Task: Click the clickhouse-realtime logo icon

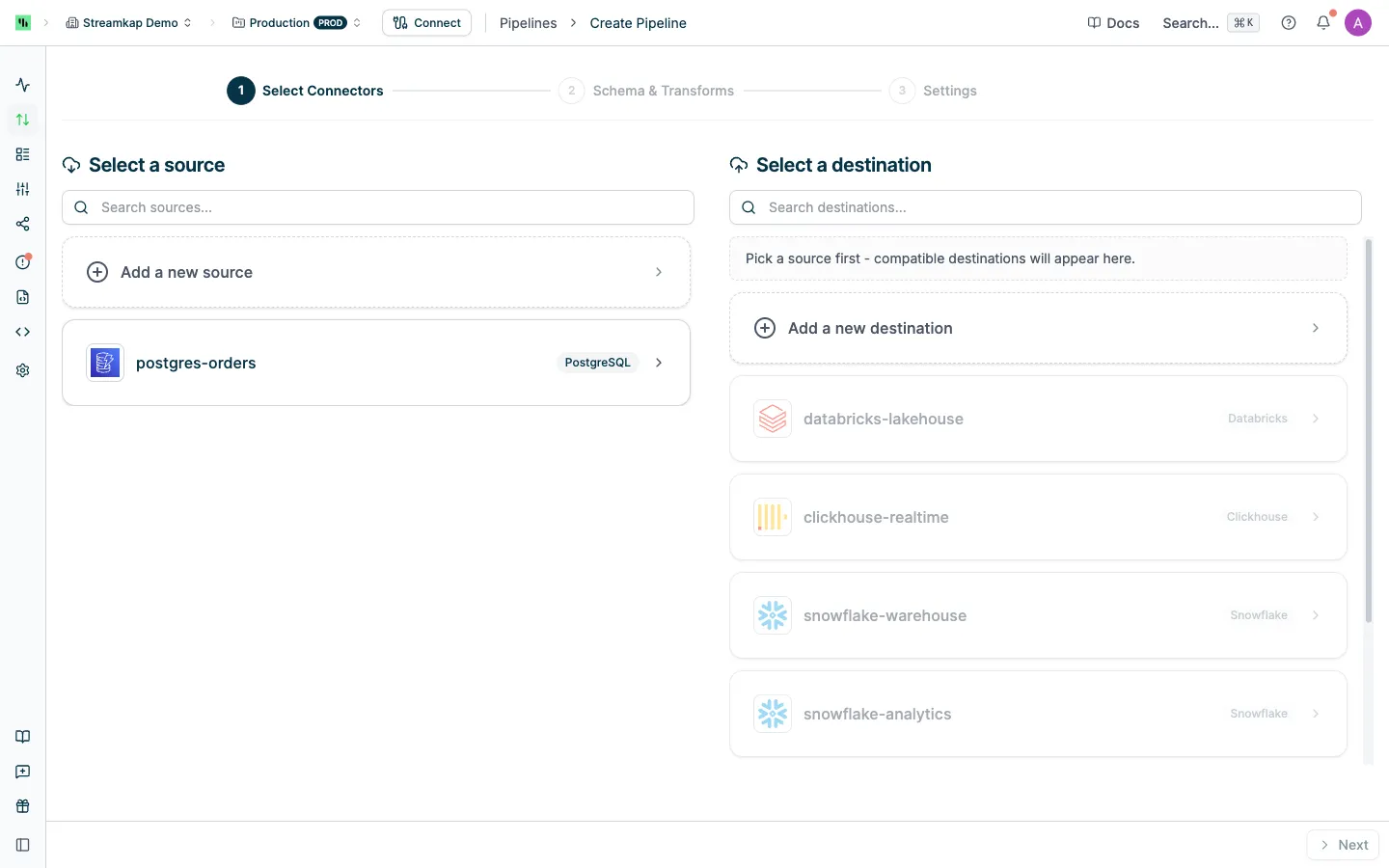Action: point(773,517)
